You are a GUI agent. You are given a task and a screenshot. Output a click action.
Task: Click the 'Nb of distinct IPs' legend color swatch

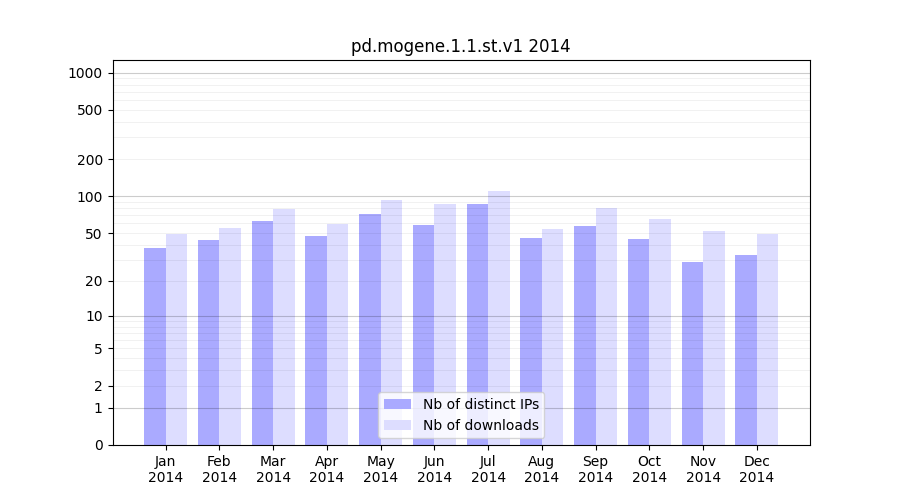tap(397, 404)
